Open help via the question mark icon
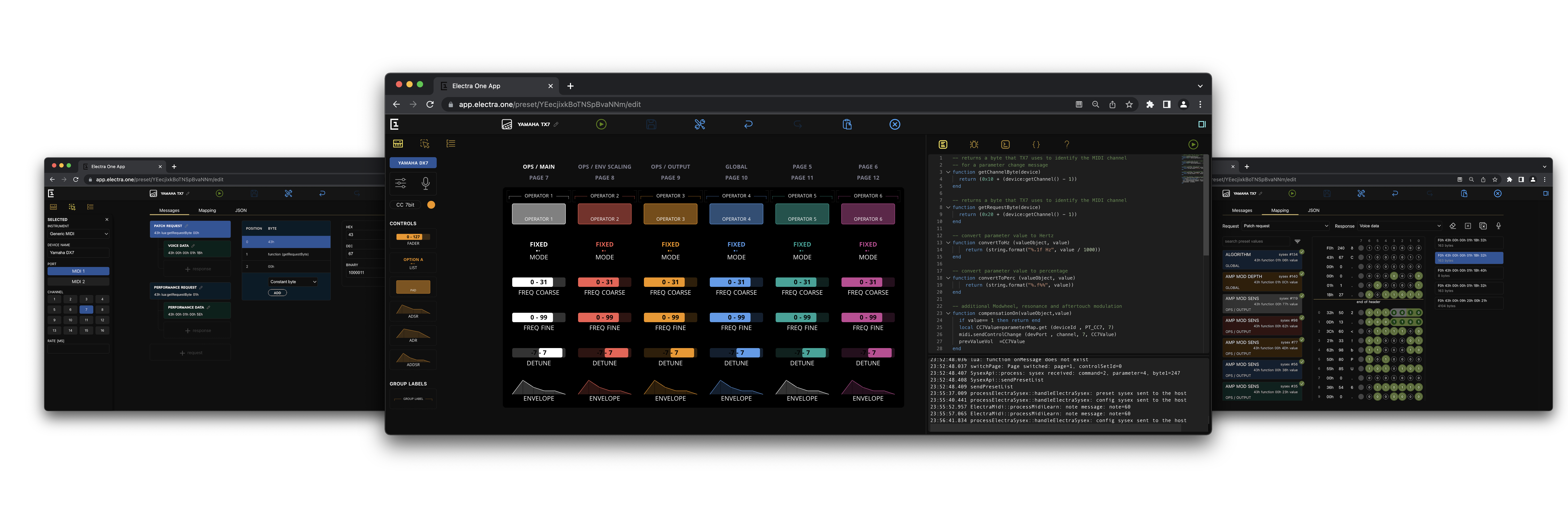Screen dimensions: 1568x523 pyautogui.click(x=1067, y=144)
